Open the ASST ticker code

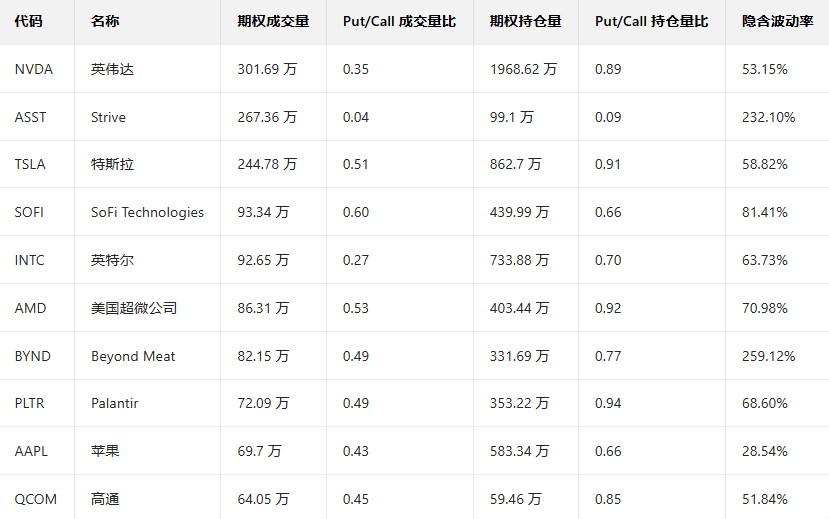pyautogui.click(x=31, y=117)
